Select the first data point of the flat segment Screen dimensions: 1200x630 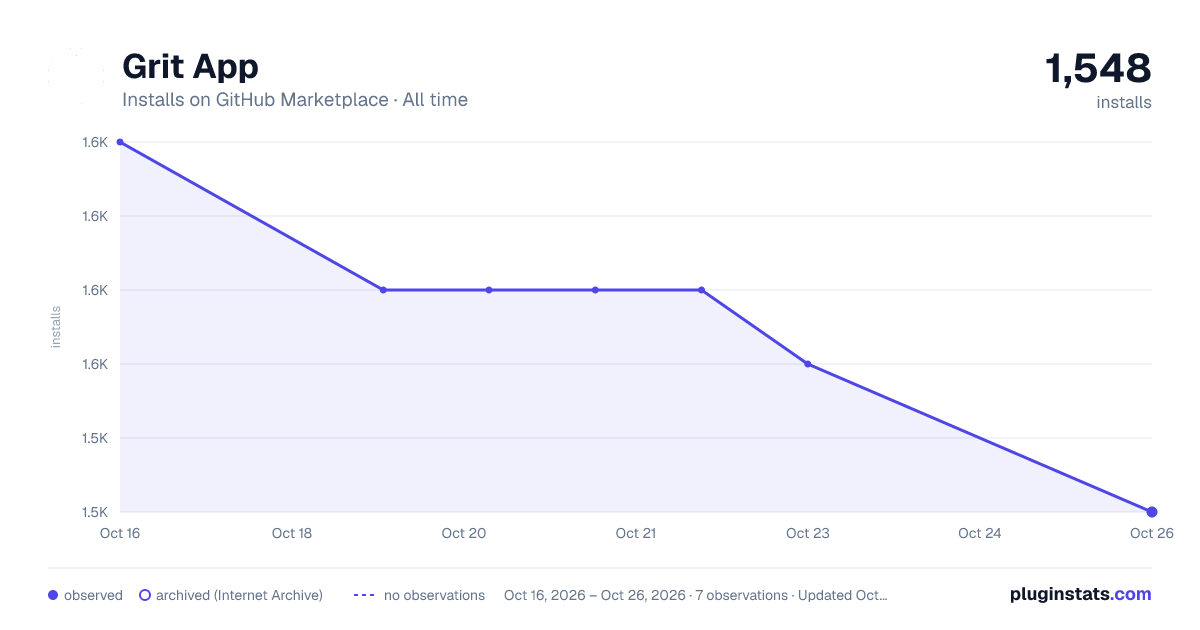tap(383, 290)
